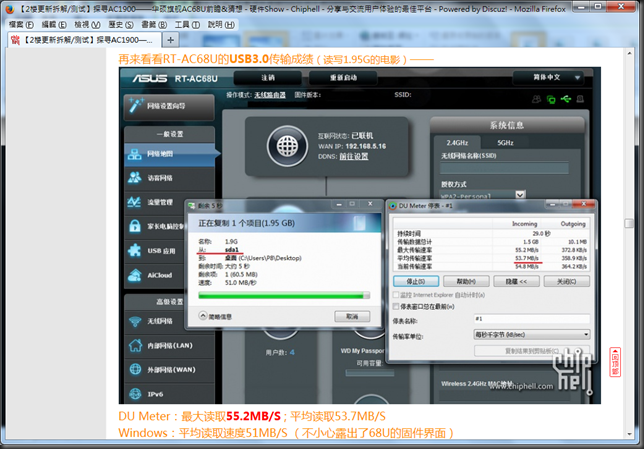644x449 pixels.
Task: Open the Bookmarks menu in Firefox
Action: tap(154, 25)
